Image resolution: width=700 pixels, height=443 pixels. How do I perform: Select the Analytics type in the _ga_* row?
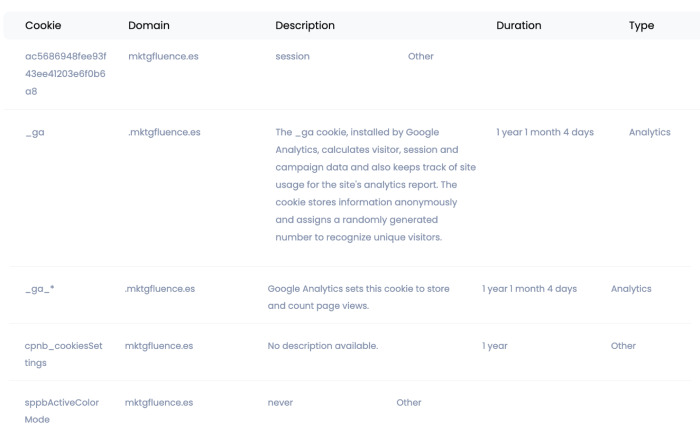click(x=631, y=289)
